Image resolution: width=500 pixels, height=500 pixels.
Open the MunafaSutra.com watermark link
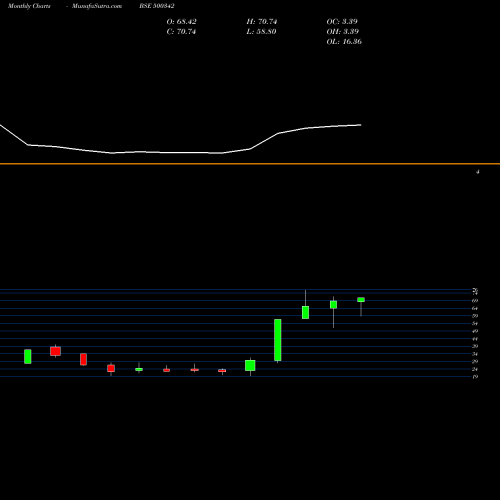pos(97,6)
